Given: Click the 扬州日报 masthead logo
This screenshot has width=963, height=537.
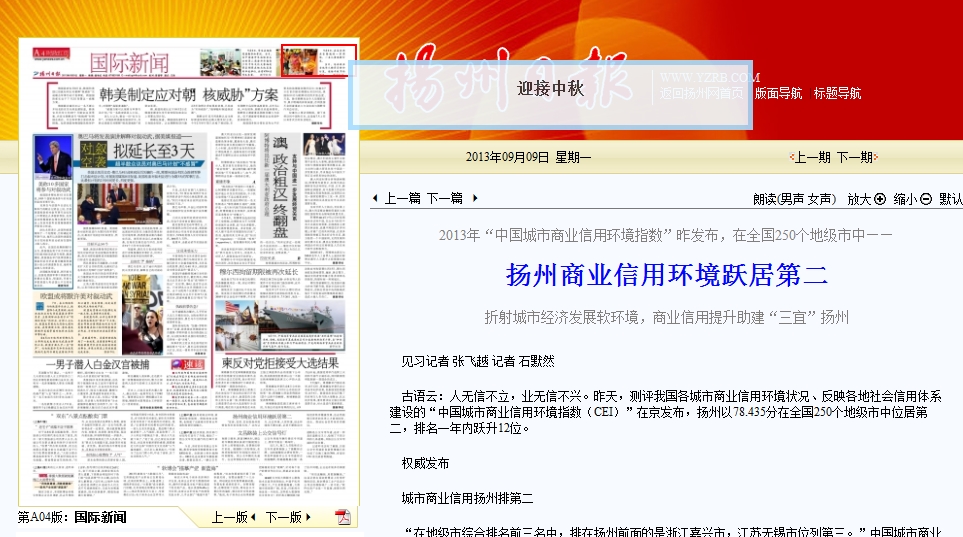Looking at the screenshot, I should coord(507,77).
